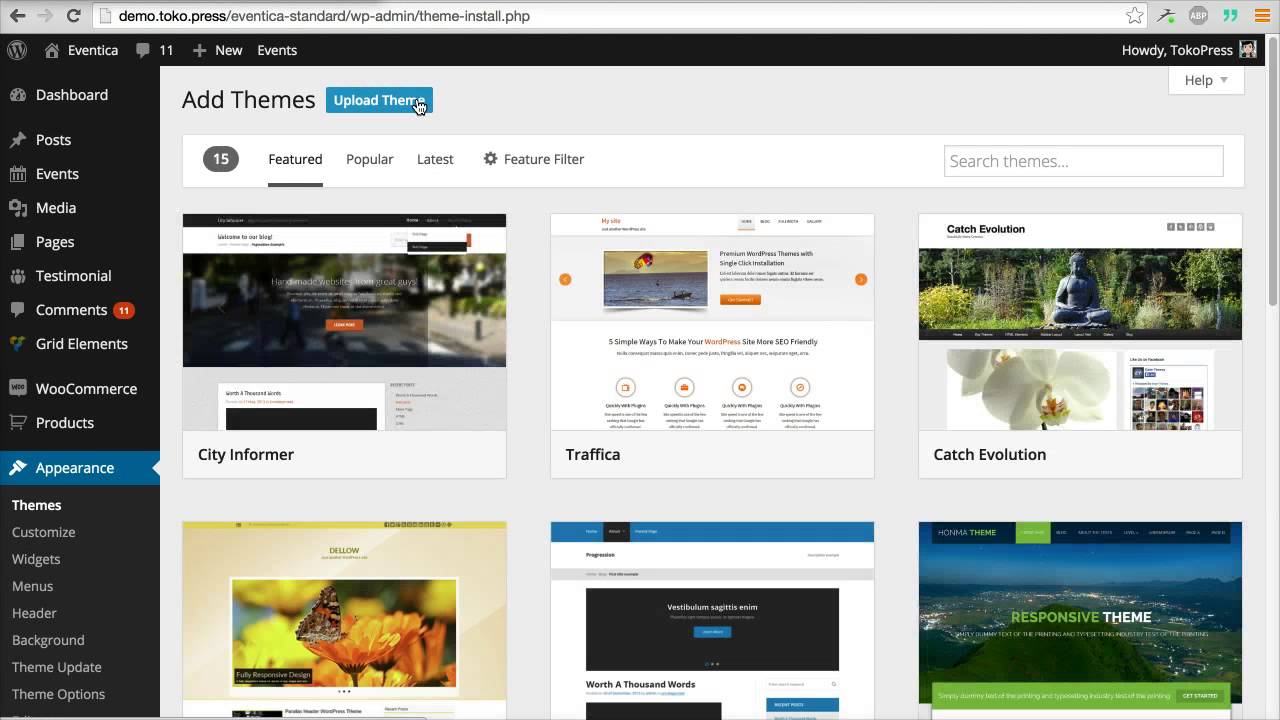Click the Products archive icon

18,423
